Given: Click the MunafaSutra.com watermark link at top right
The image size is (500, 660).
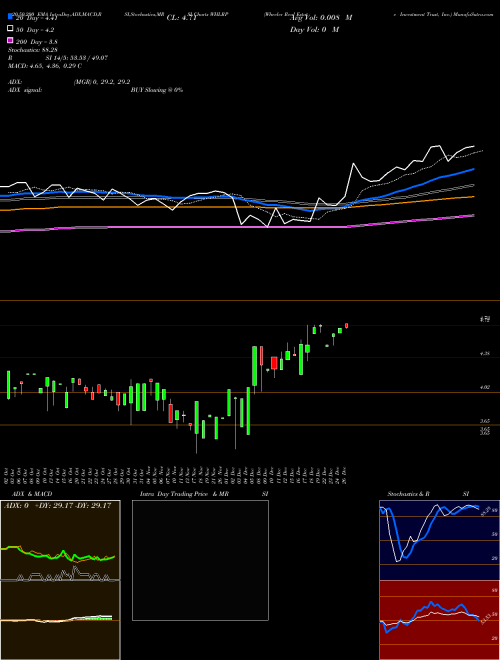Looking at the screenshot, I should [475, 14].
